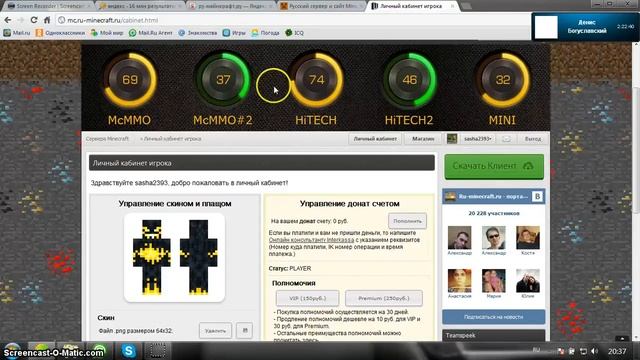Click the volume icon in system tray
Screen dimensions: 640x360
pyautogui.click(x=594, y=351)
